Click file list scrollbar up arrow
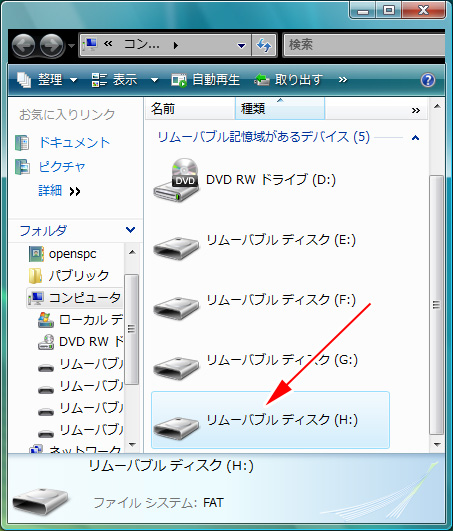453x531 pixels. tap(437, 106)
